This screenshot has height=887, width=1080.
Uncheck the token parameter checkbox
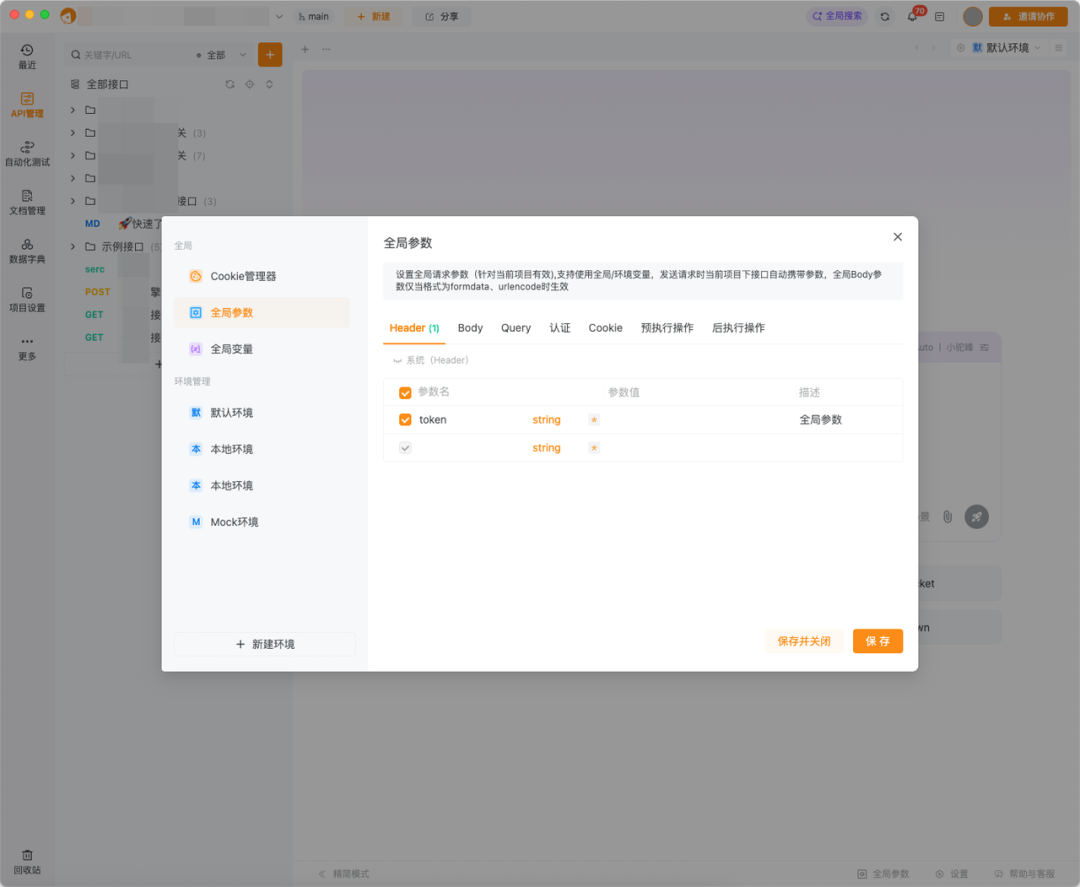405,420
